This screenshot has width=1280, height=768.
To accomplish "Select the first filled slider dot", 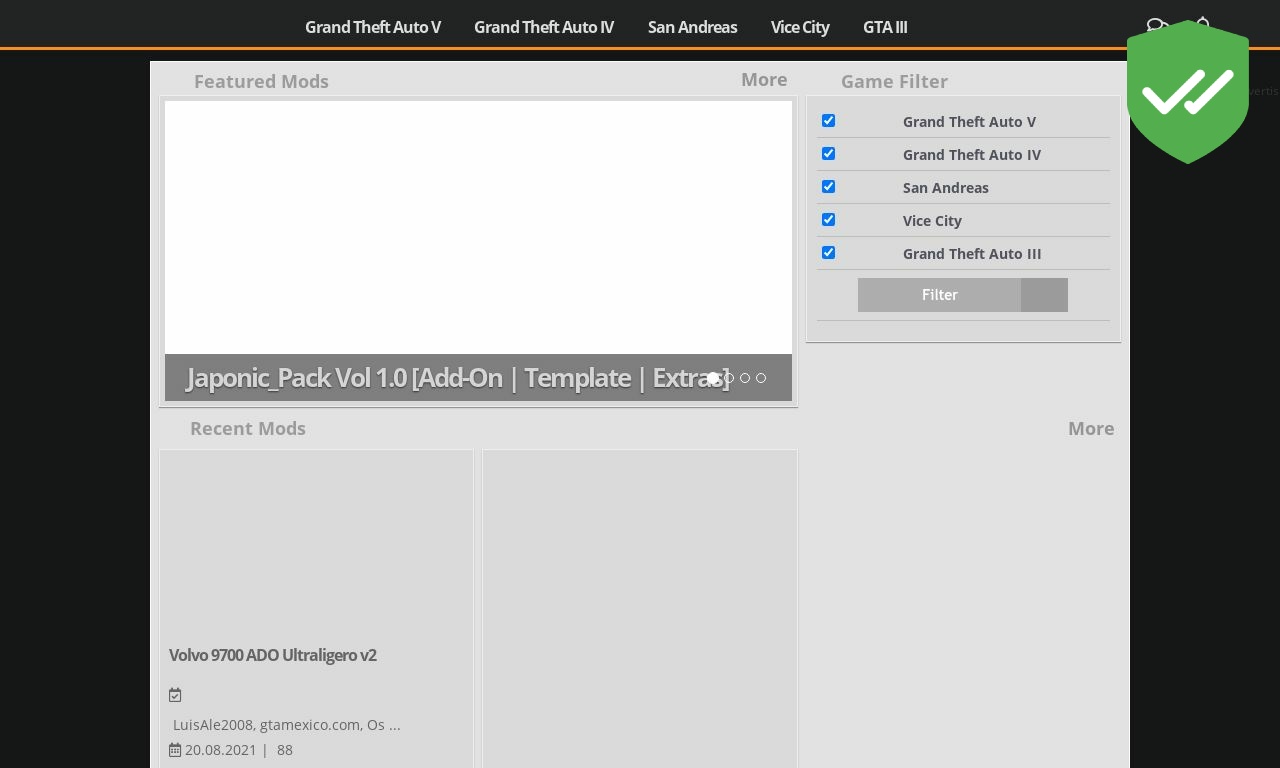I will 713,378.
